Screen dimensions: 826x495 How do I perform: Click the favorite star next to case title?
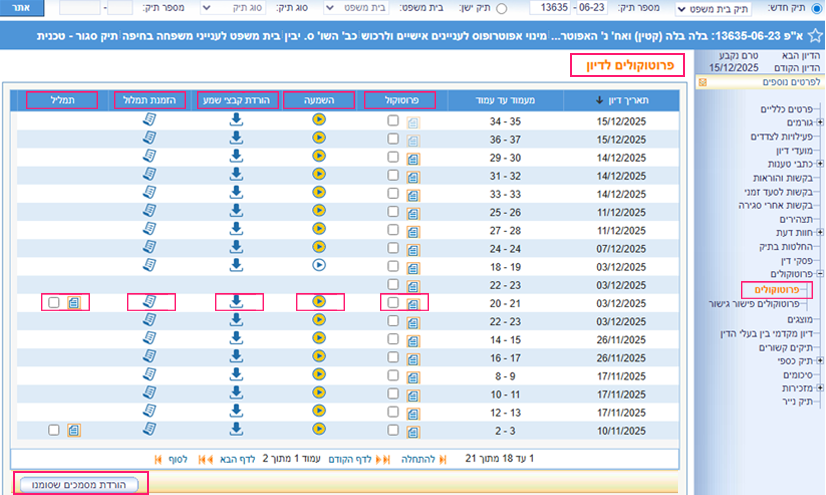pyautogui.click(x=815, y=36)
